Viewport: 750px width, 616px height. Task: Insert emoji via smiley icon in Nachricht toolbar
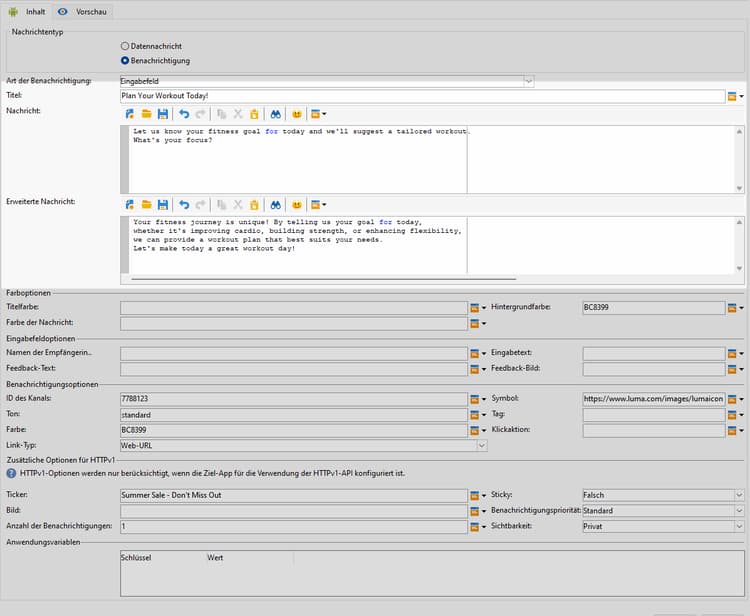point(297,115)
